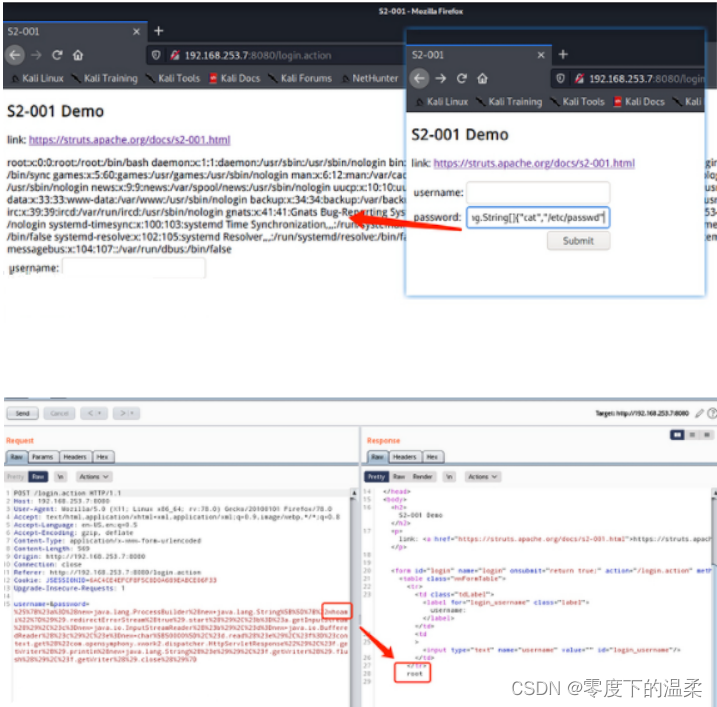The image size is (717, 707).
Task: Select the S2-001 tab in right window
Action: 479,55
